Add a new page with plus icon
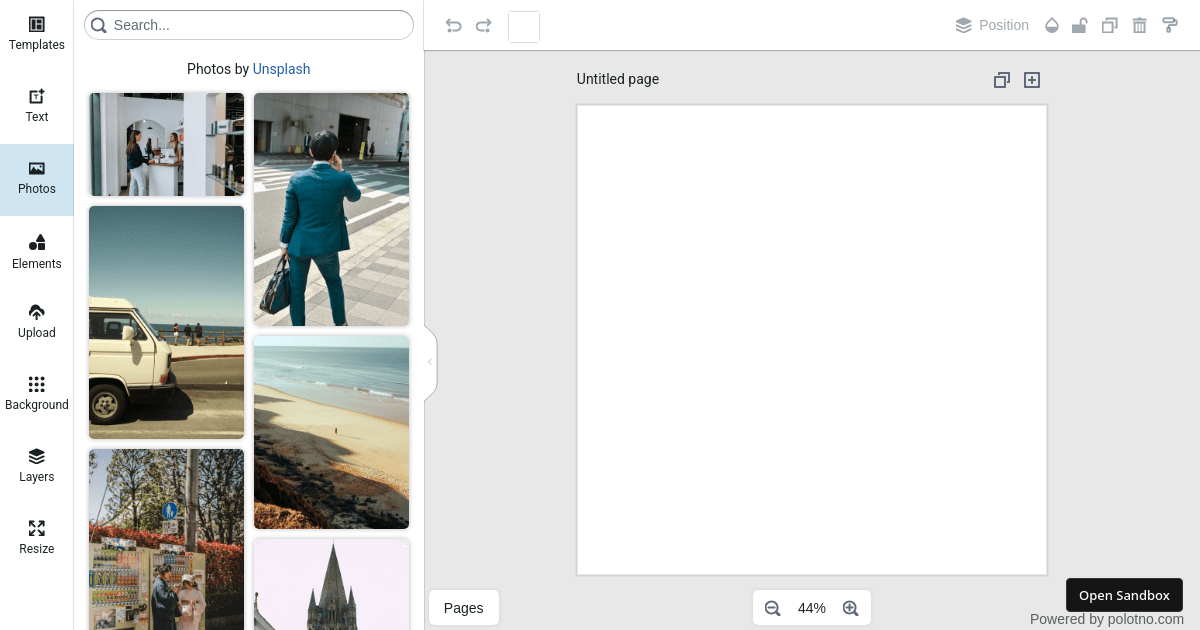 coord(1032,80)
